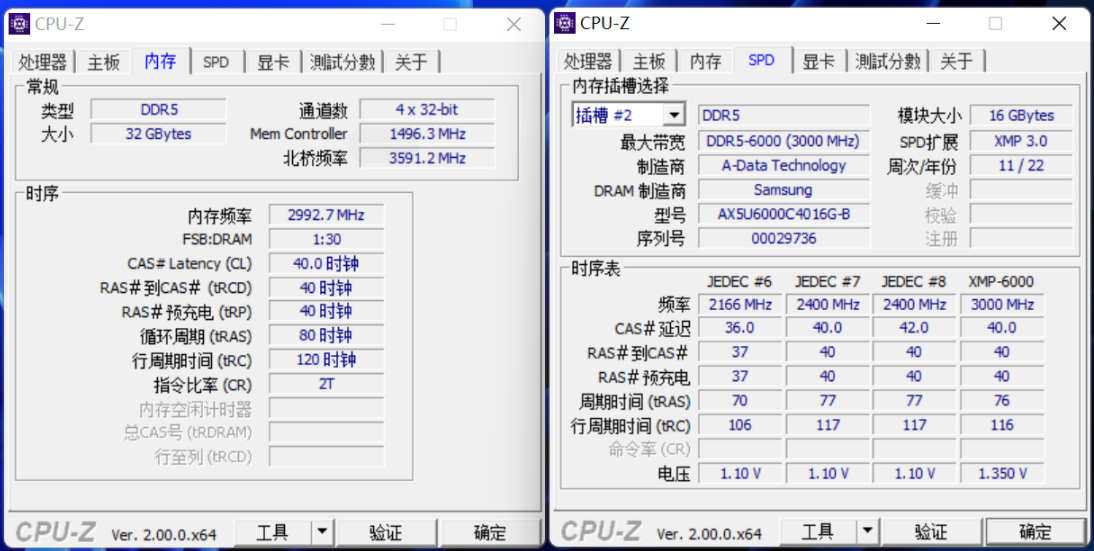The width and height of the screenshot is (1094, 551).
Task: Expand 工具 dropdown arrow in left window
Action: pos(322,533)
